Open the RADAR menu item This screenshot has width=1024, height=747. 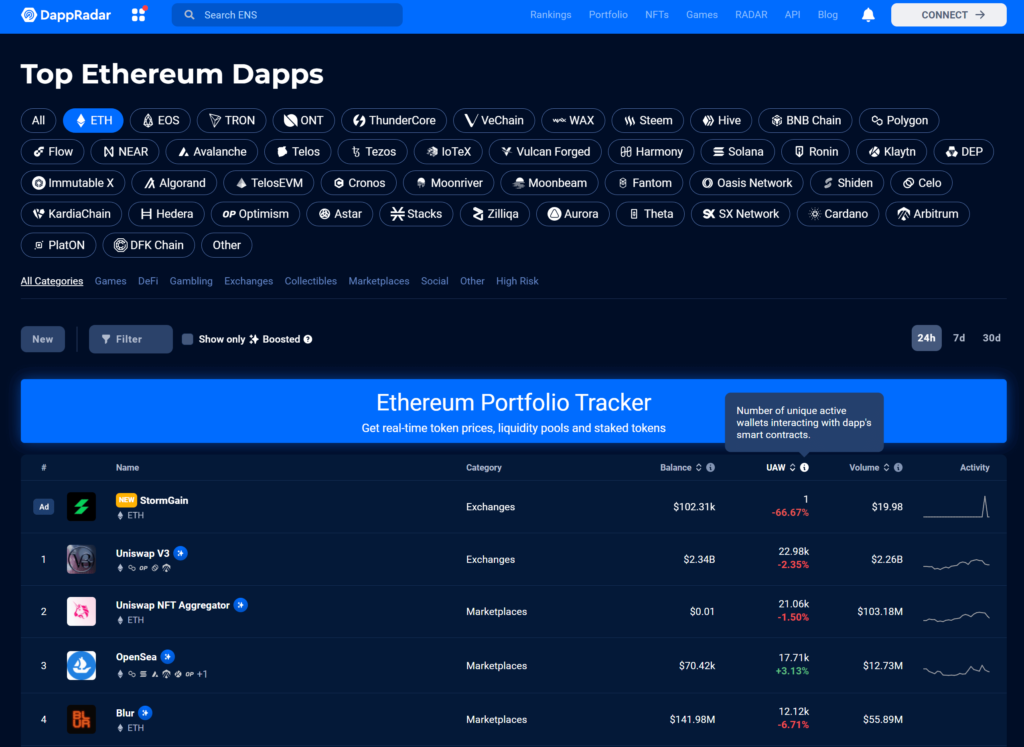pyautogui.click(x=751, y=14)
